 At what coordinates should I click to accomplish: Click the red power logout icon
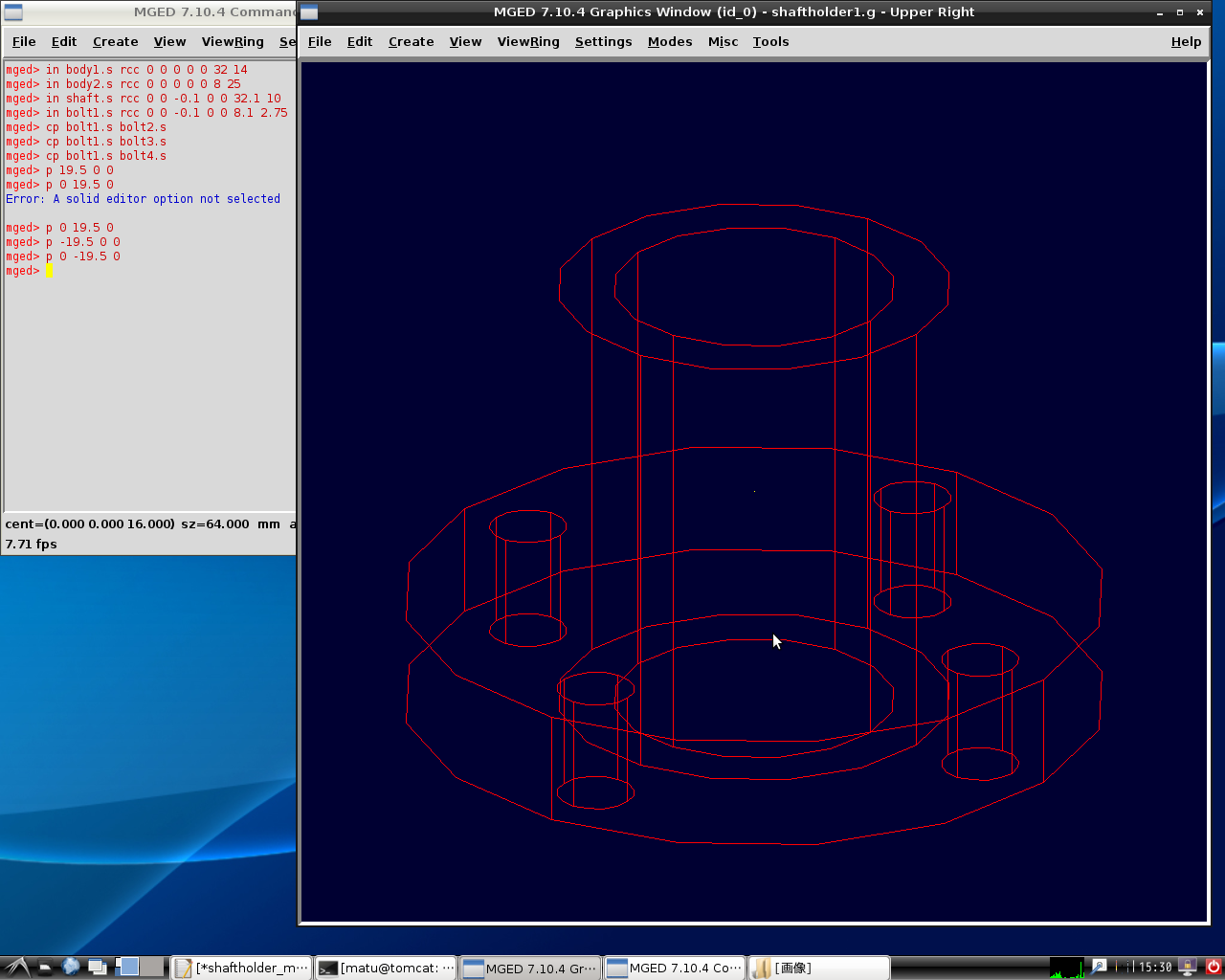pos(1213,968)
